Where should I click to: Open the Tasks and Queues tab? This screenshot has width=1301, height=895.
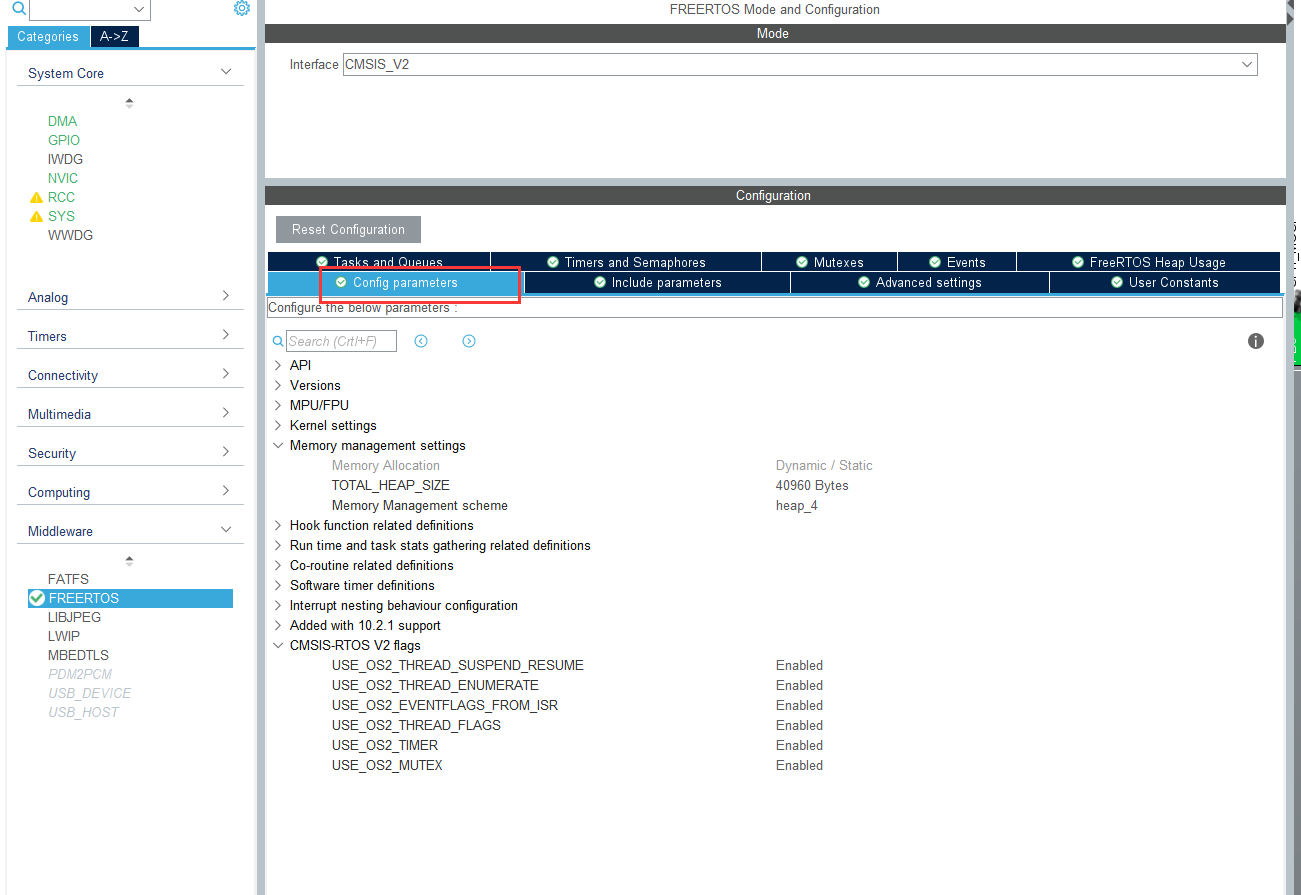(379, 262)
